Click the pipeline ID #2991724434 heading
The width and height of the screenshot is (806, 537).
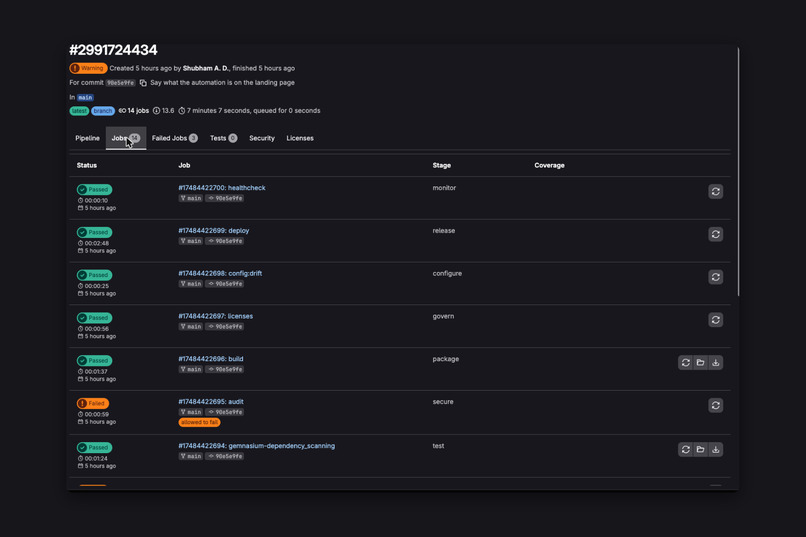pos(113,50)
